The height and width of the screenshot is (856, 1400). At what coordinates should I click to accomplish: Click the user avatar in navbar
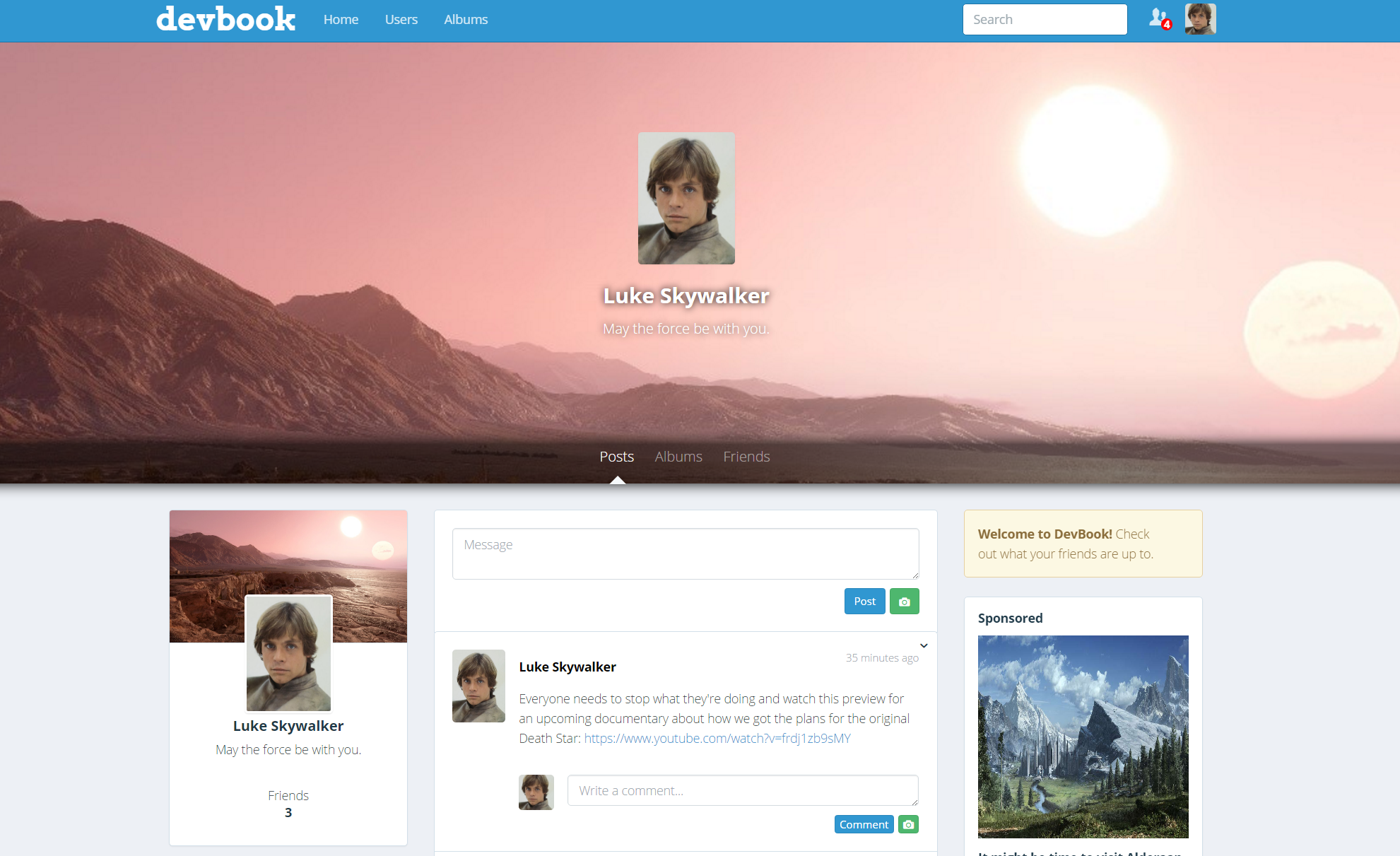pos(1200,19)
